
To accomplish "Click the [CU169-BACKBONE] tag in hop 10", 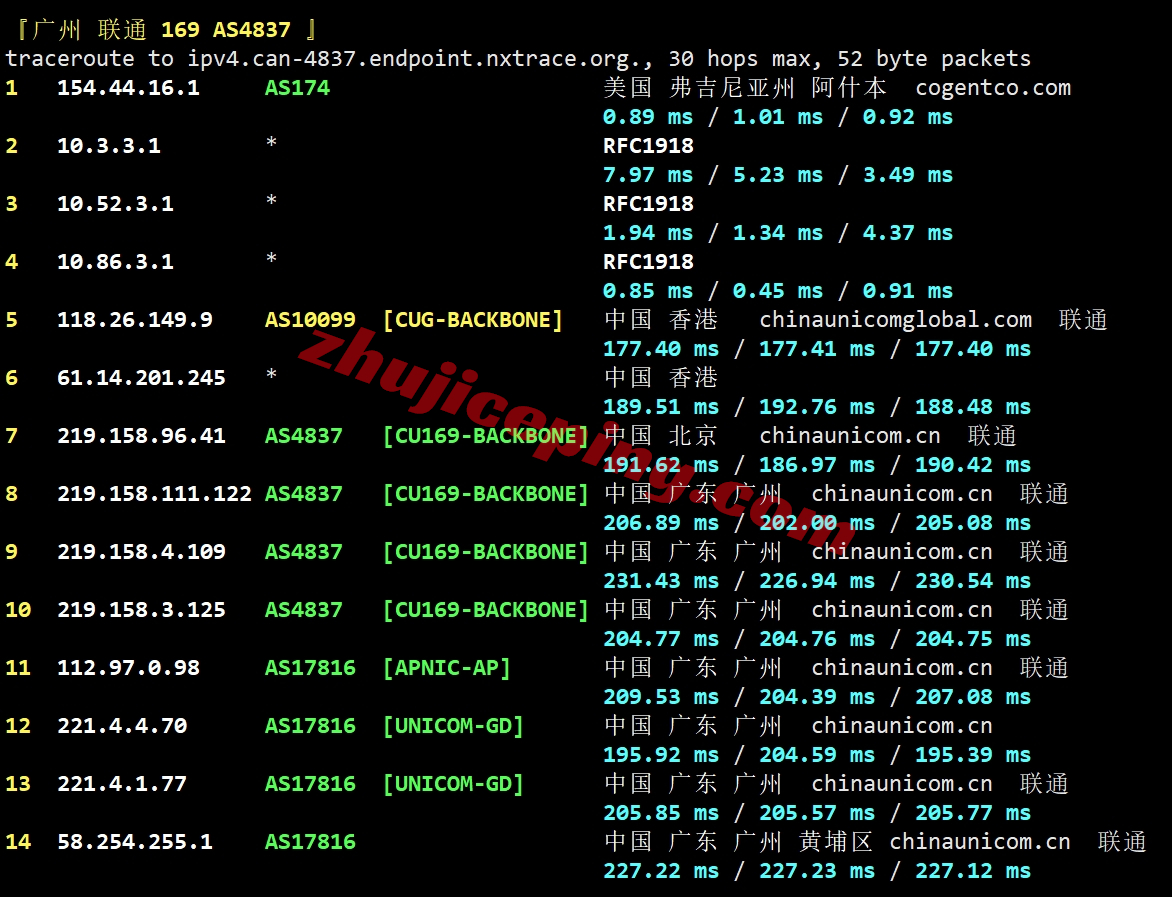I will pyautogui.click(x=485, y=610).
